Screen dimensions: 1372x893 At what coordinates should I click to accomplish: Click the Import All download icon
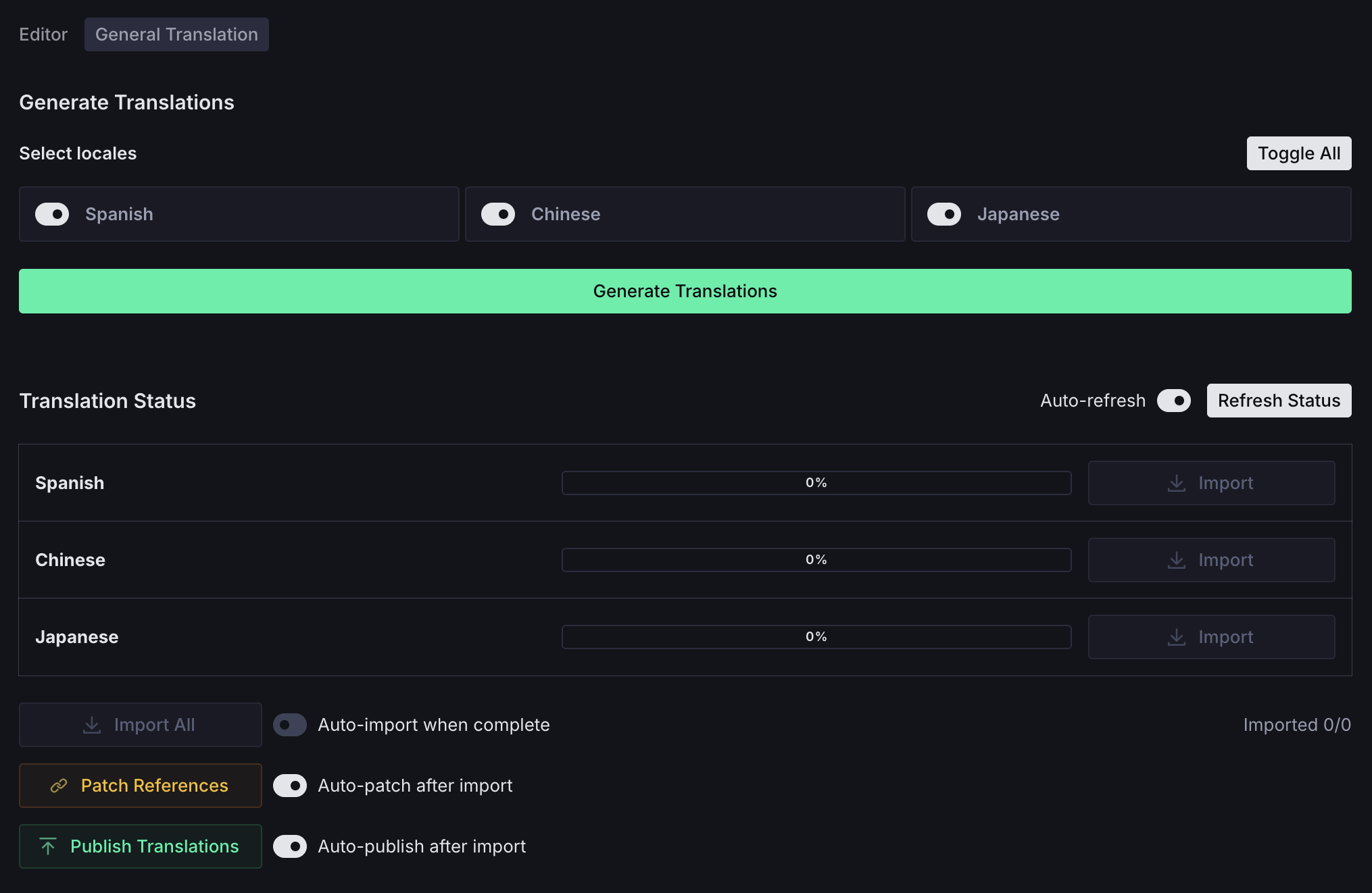pos(92,725)
